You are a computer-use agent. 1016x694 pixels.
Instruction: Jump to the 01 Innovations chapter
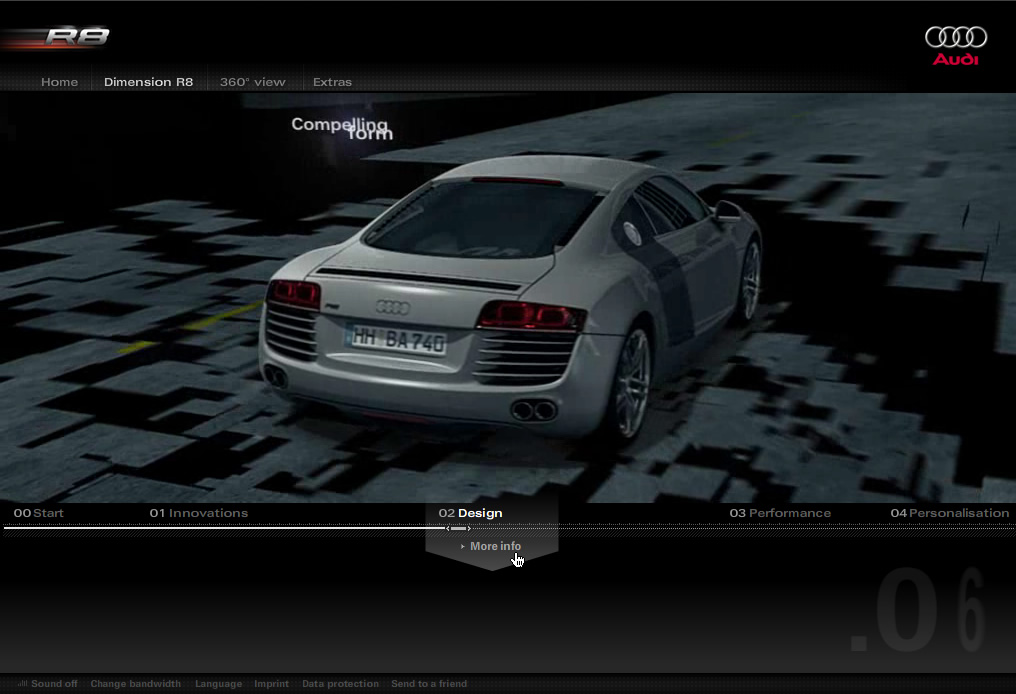click(x=199, y=513)
